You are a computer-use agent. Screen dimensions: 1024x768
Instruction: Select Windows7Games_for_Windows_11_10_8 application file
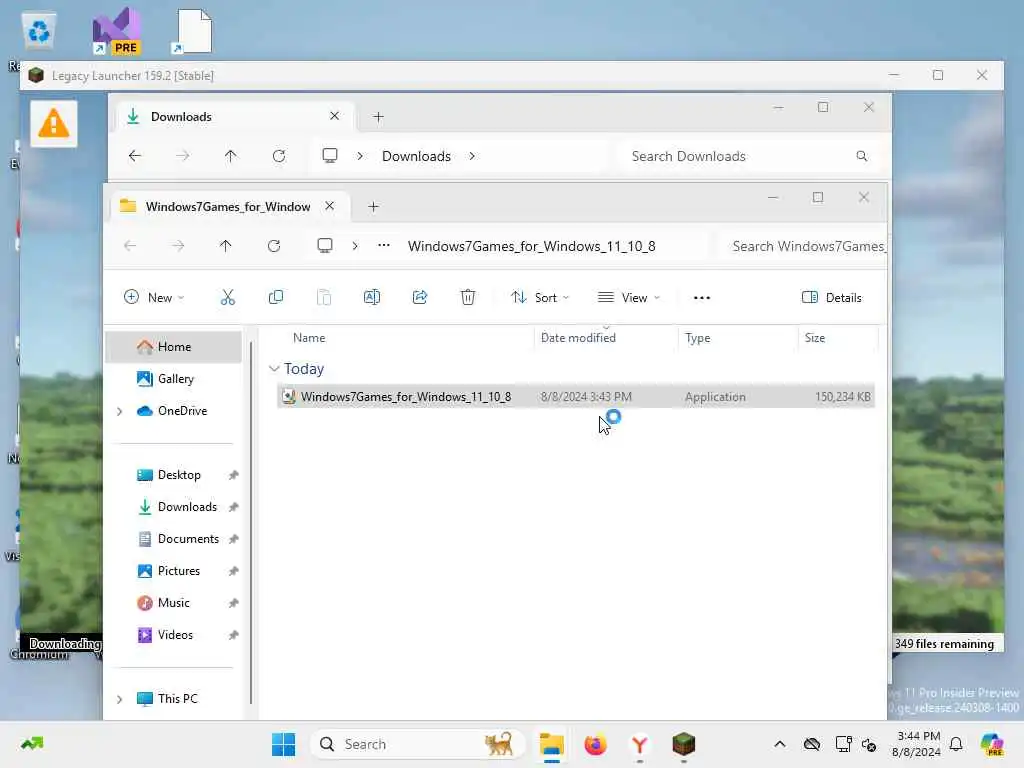click(x=575, y=396)
